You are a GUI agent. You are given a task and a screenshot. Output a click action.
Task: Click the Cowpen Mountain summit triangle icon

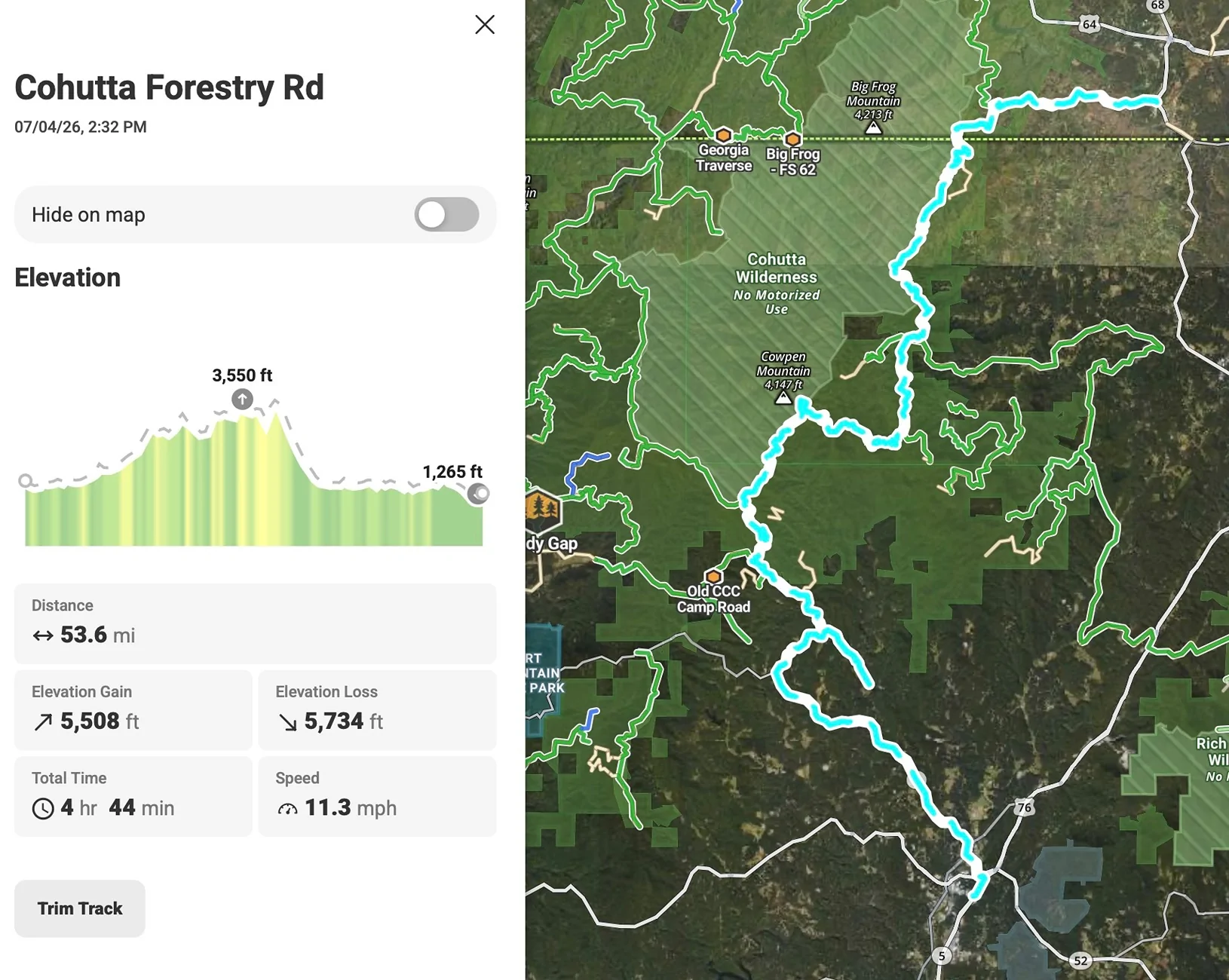[783, 398]
